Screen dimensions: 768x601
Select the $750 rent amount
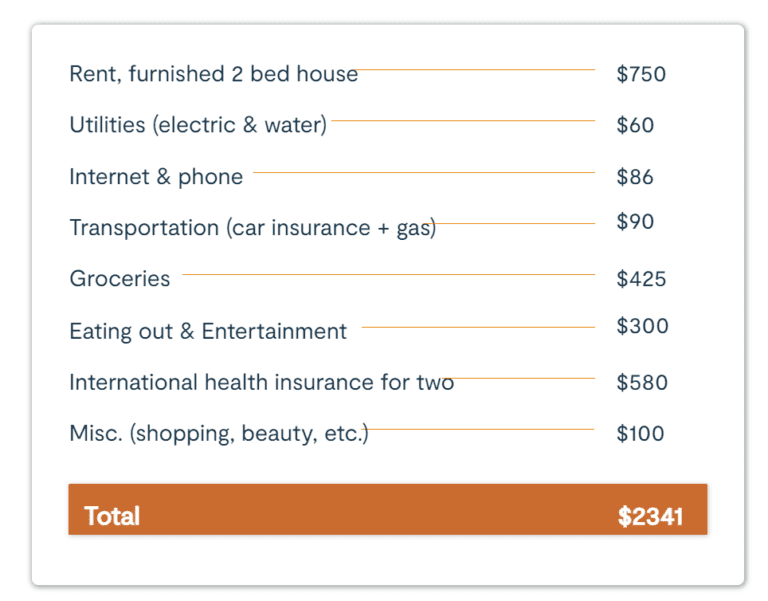(641, 74)
